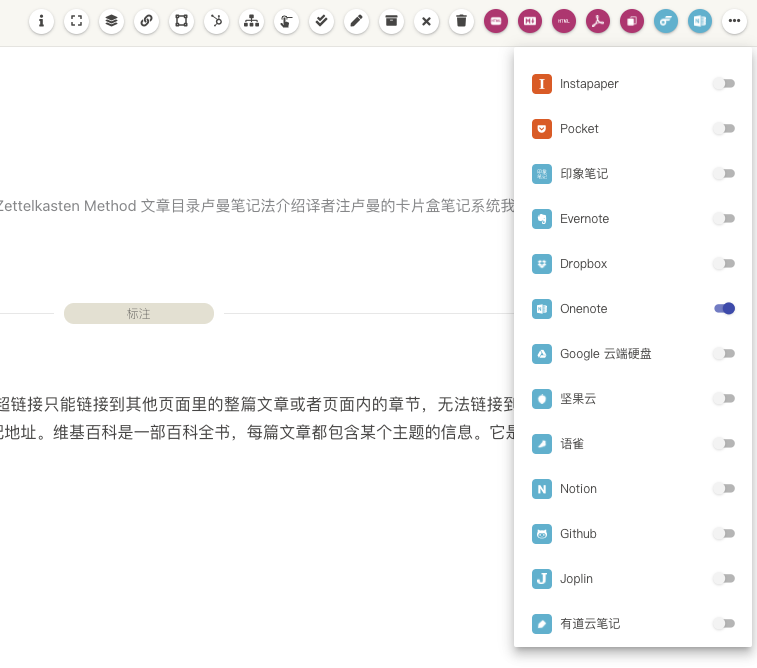757x668 pixels.
Task: Turn on the 有道云笔记 switch
Action: coord(724,624)
